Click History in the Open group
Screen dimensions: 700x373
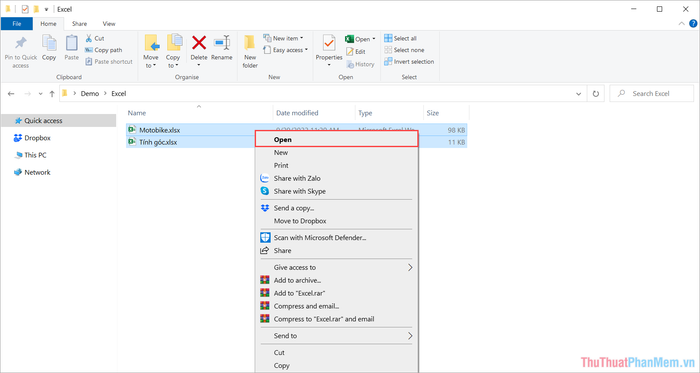360,64
